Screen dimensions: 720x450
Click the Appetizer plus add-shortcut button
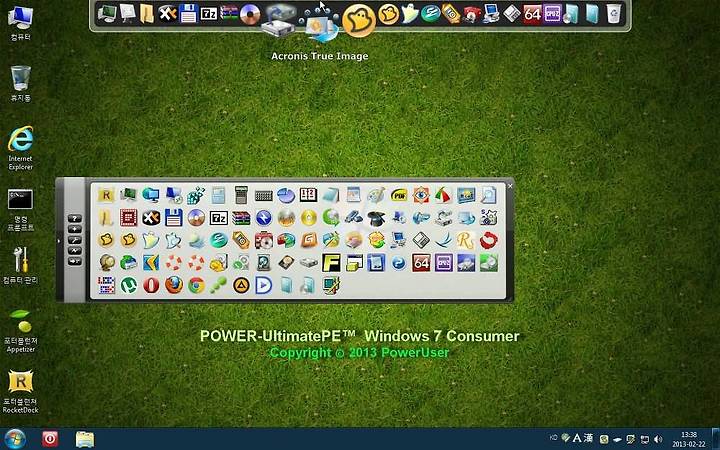point(74,229)
